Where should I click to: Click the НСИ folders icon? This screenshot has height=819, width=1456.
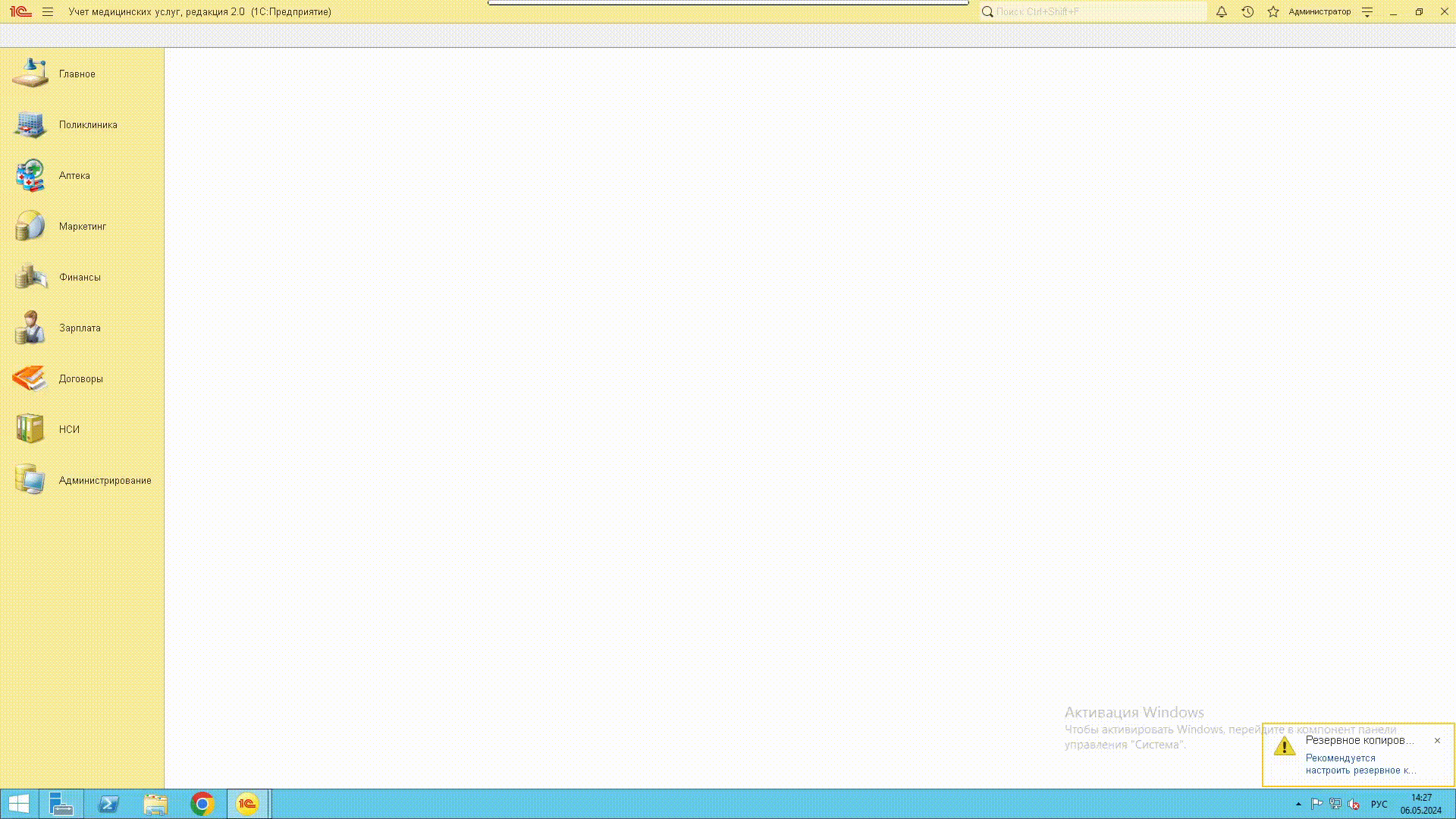tap(30, 429)
